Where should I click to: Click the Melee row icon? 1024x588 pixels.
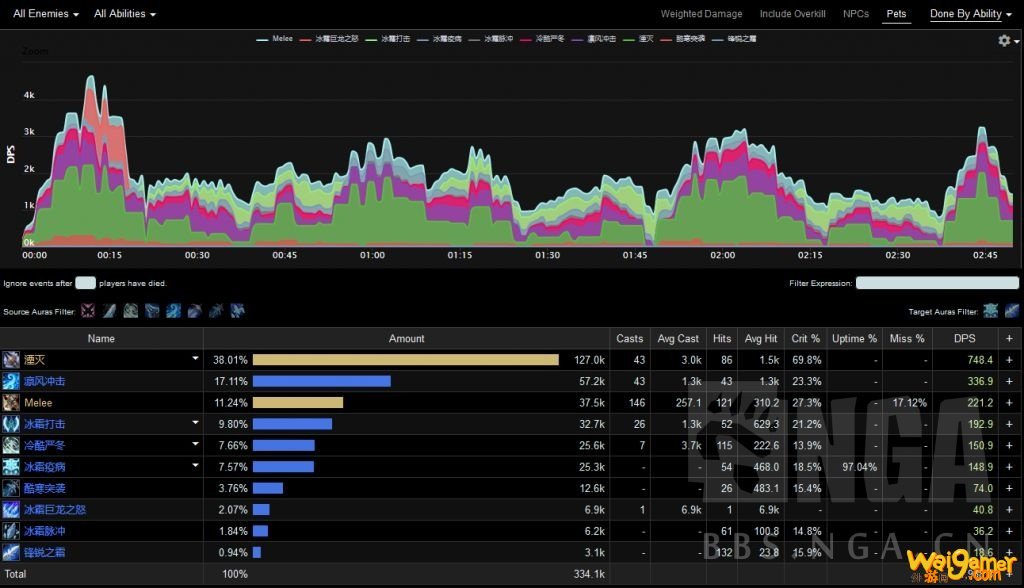(x=11, y=402)
